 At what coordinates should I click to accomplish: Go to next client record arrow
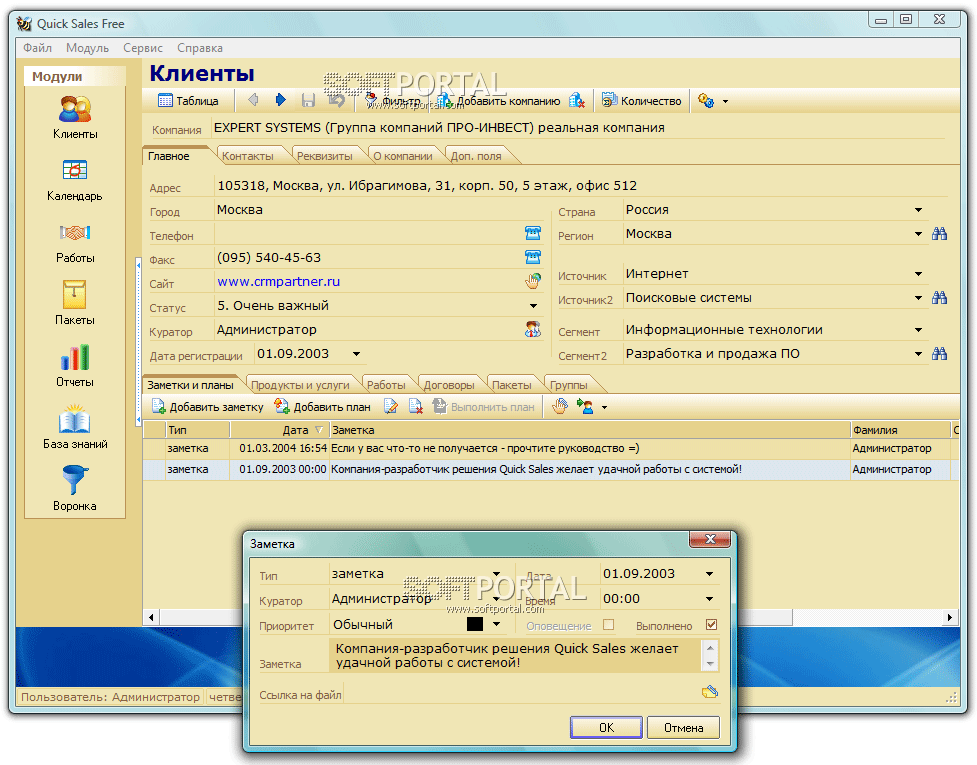280,100
